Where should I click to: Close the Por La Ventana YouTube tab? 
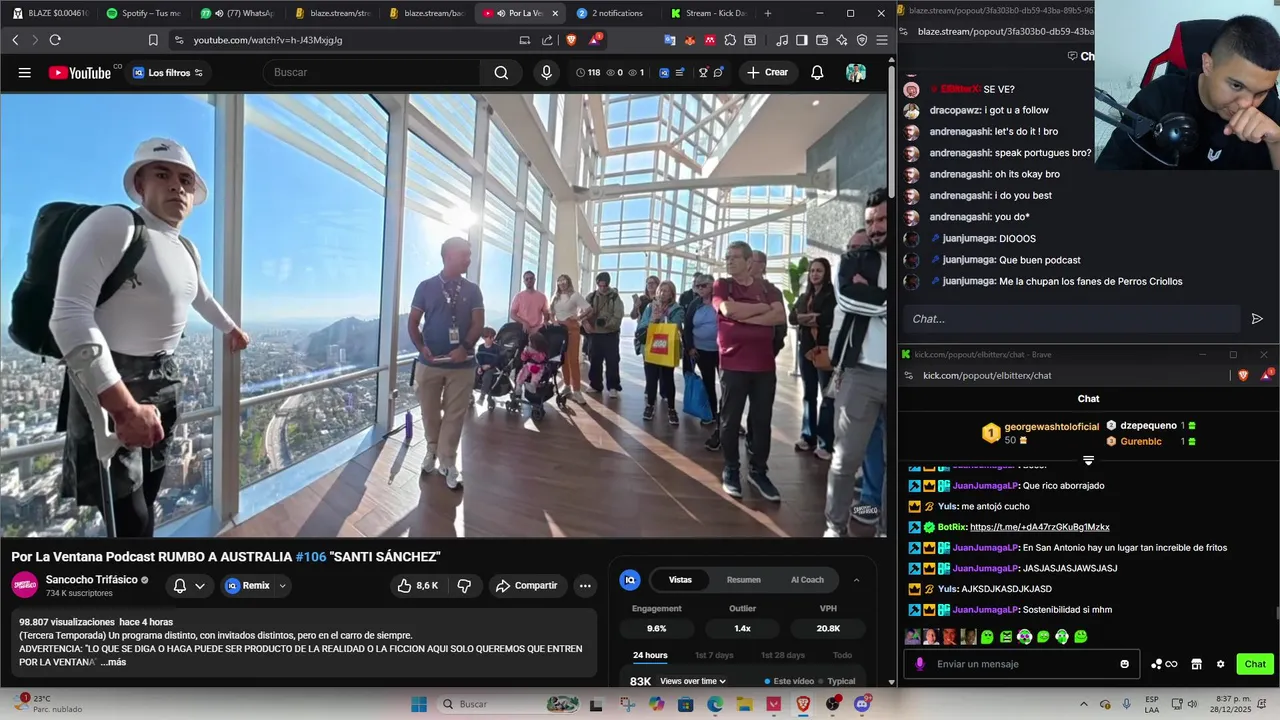555,13
